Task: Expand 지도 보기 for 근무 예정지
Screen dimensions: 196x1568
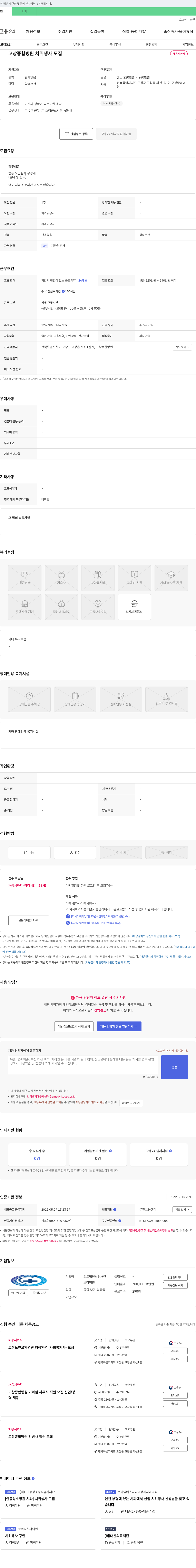Action: click(x=183, y=347)
